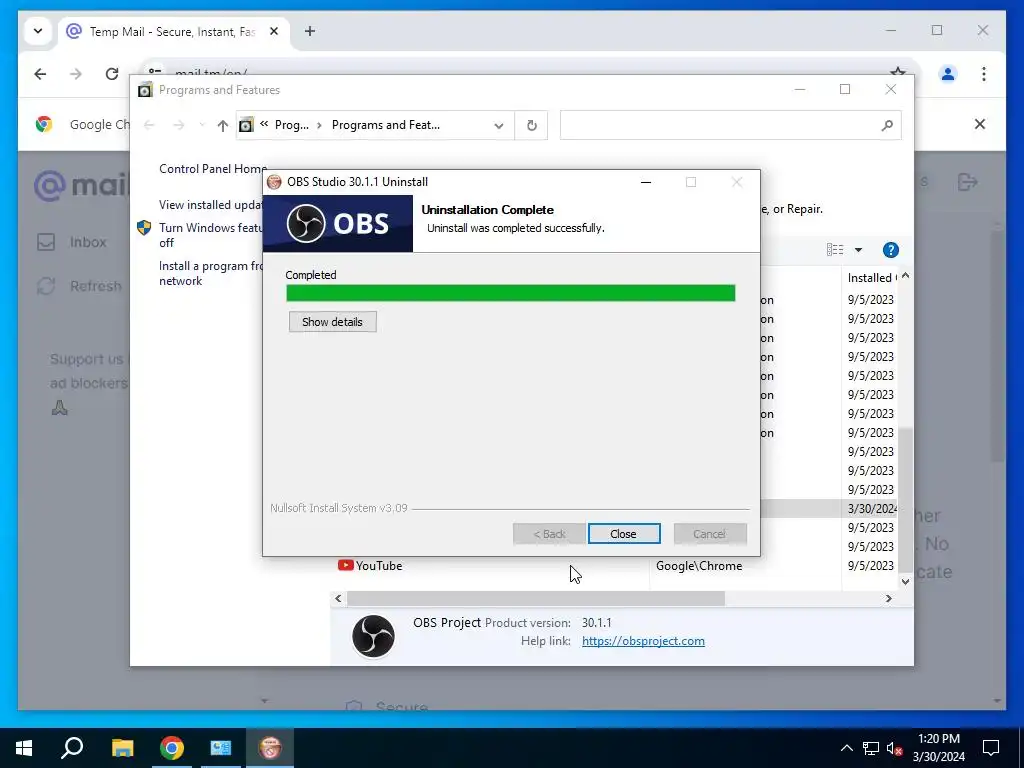
Task: Open a new Chrome tab
Action: pyautogui.click(x=310, y=31)
